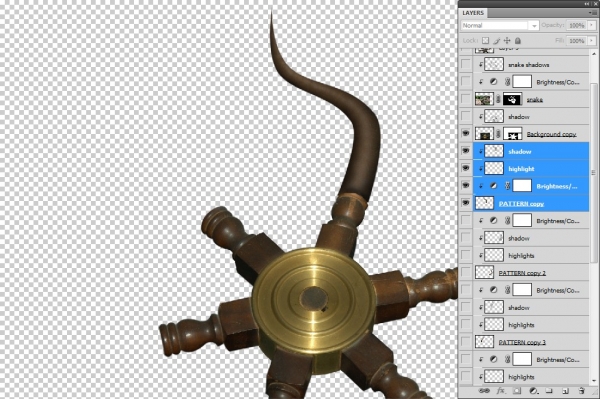This screenshot has width=600, height=399.
Task: Select highlights layer directly above PATTERN copy 3
Action: [x=531, y=325]
